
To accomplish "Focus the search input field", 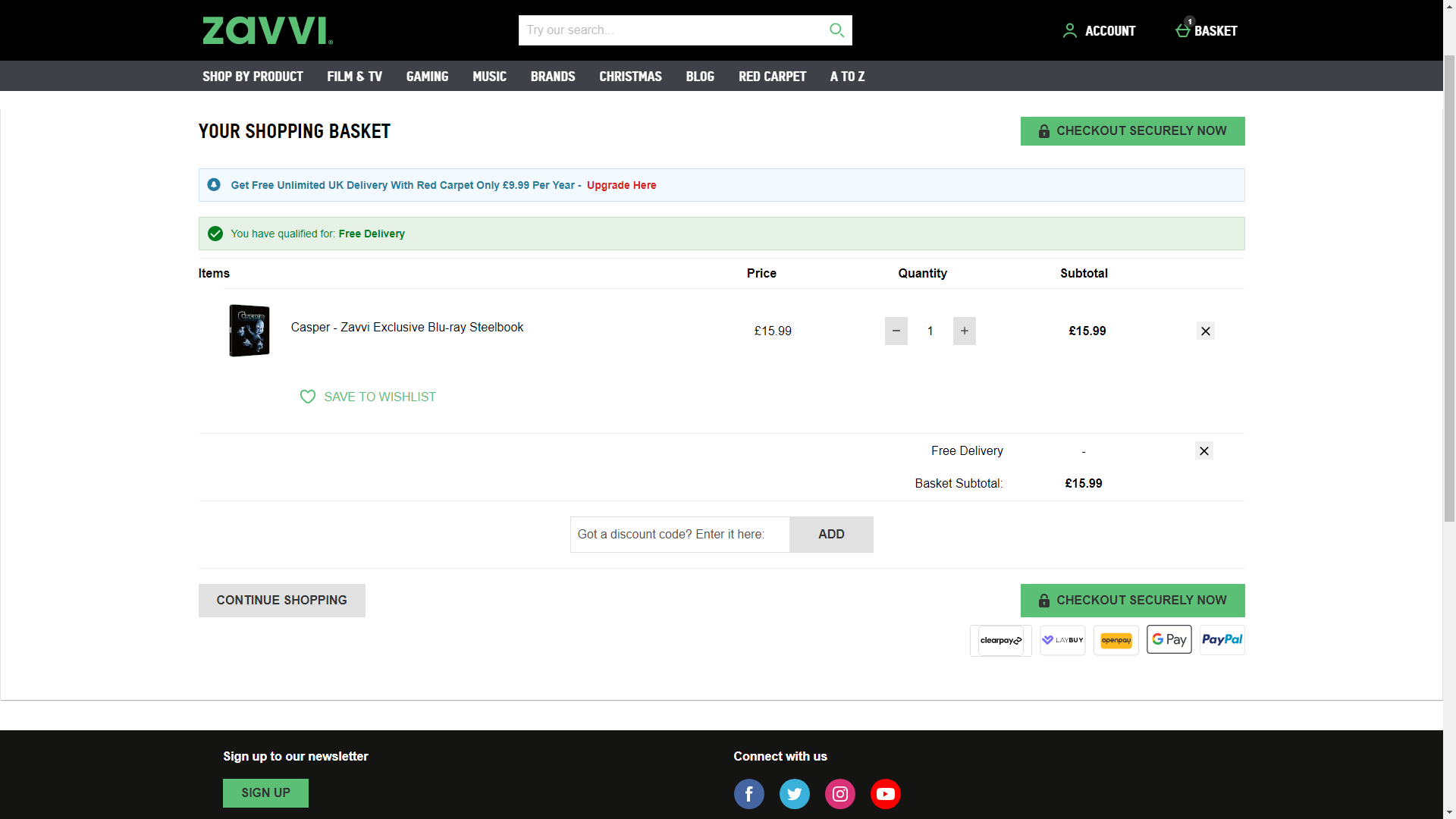I will [673, 30].
